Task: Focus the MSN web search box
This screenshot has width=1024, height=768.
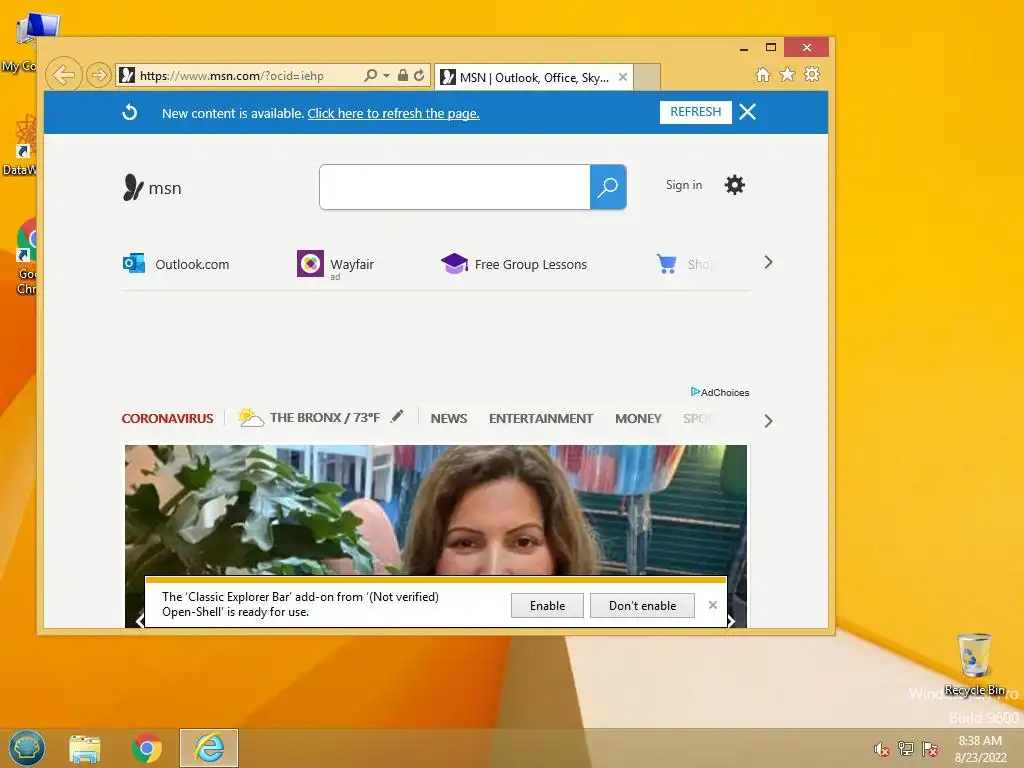Action: [x=455, y=187]
